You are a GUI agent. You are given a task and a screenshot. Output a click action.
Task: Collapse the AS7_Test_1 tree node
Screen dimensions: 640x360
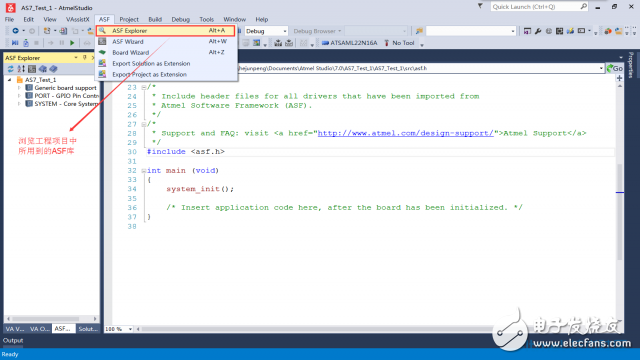[10, 80]
